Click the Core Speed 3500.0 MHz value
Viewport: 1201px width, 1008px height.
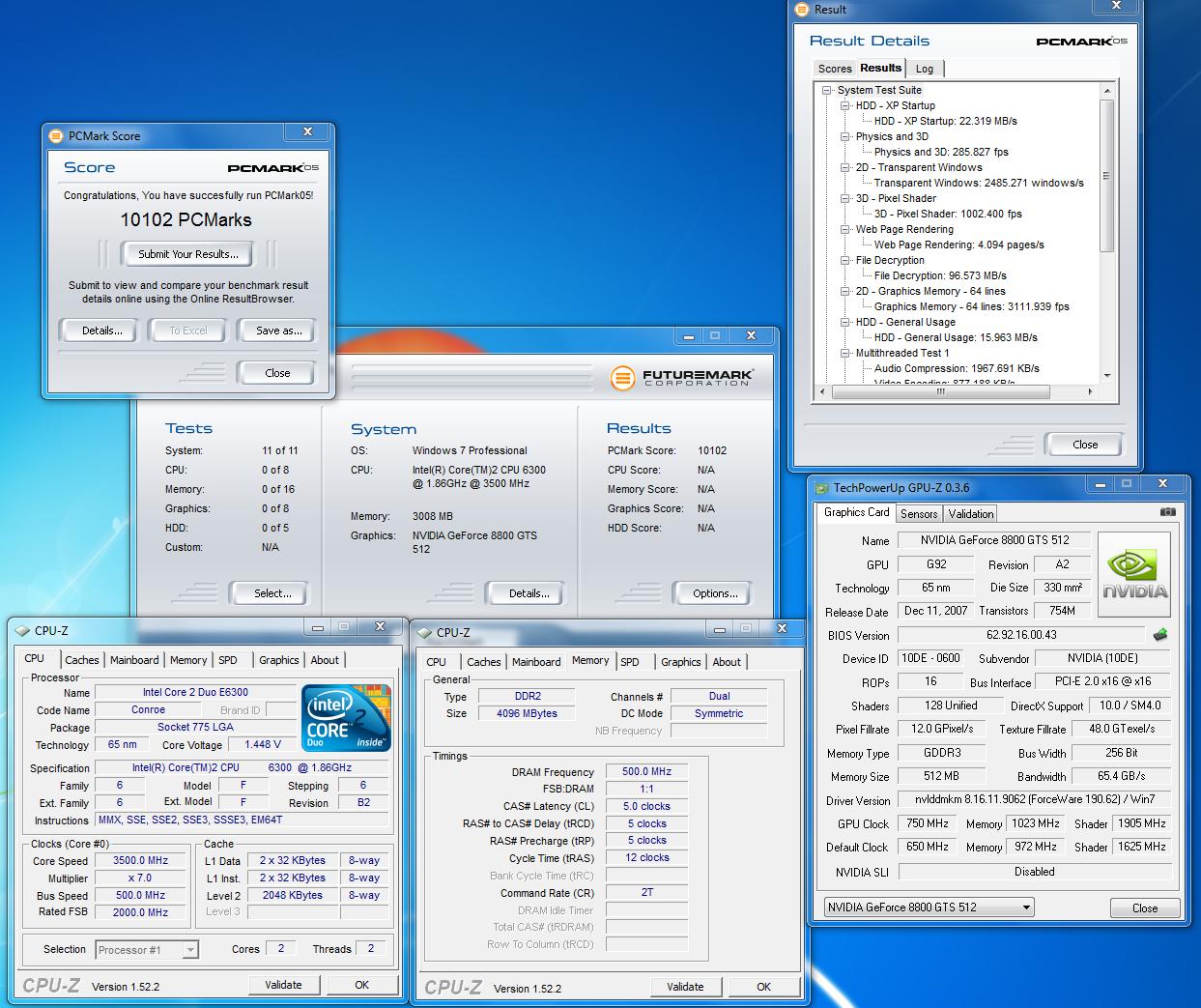tap(140, 860)
